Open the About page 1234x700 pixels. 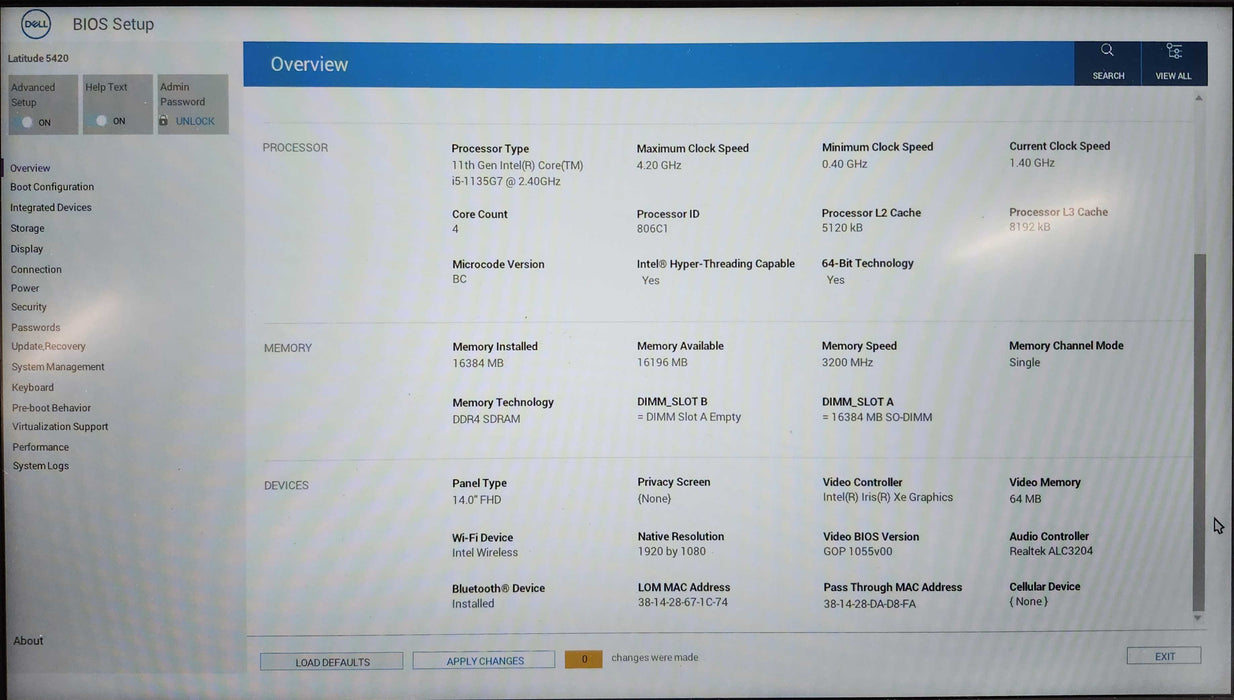click(x=28, y=640)
